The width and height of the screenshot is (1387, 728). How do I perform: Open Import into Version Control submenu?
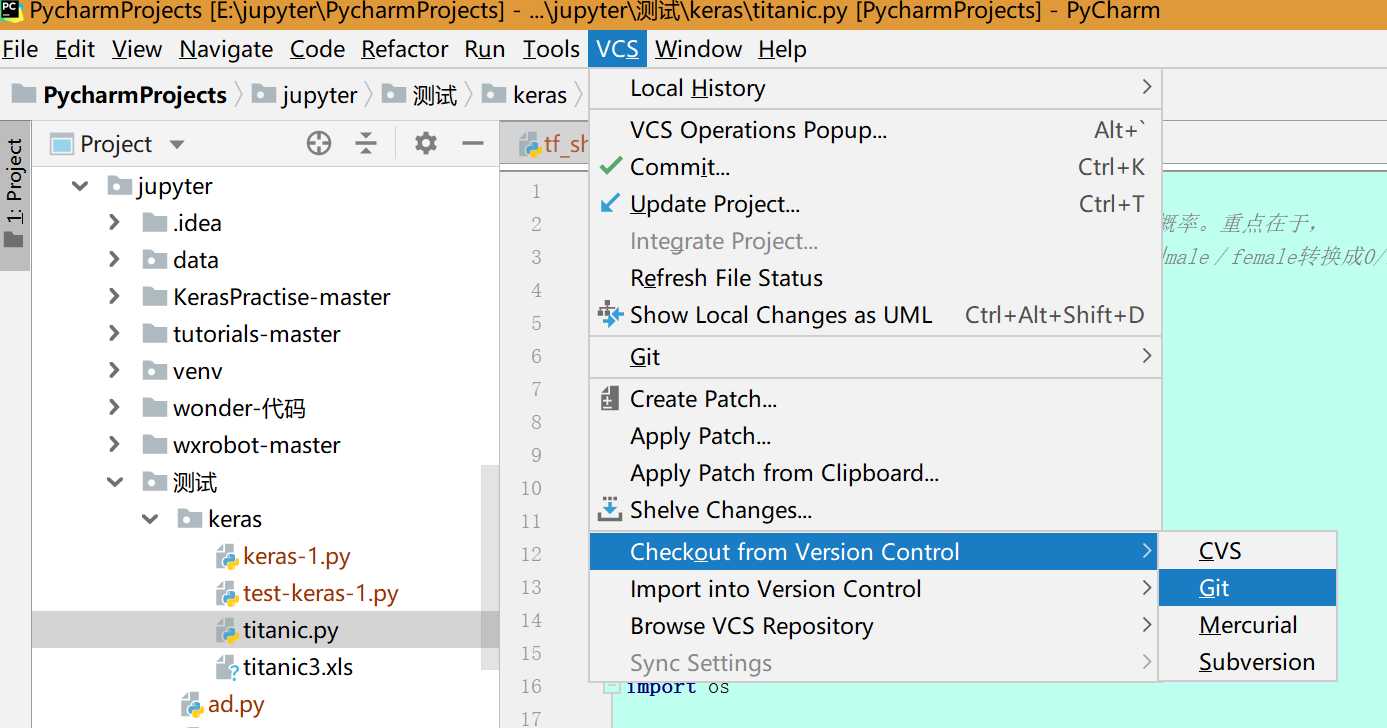(875, 589)
